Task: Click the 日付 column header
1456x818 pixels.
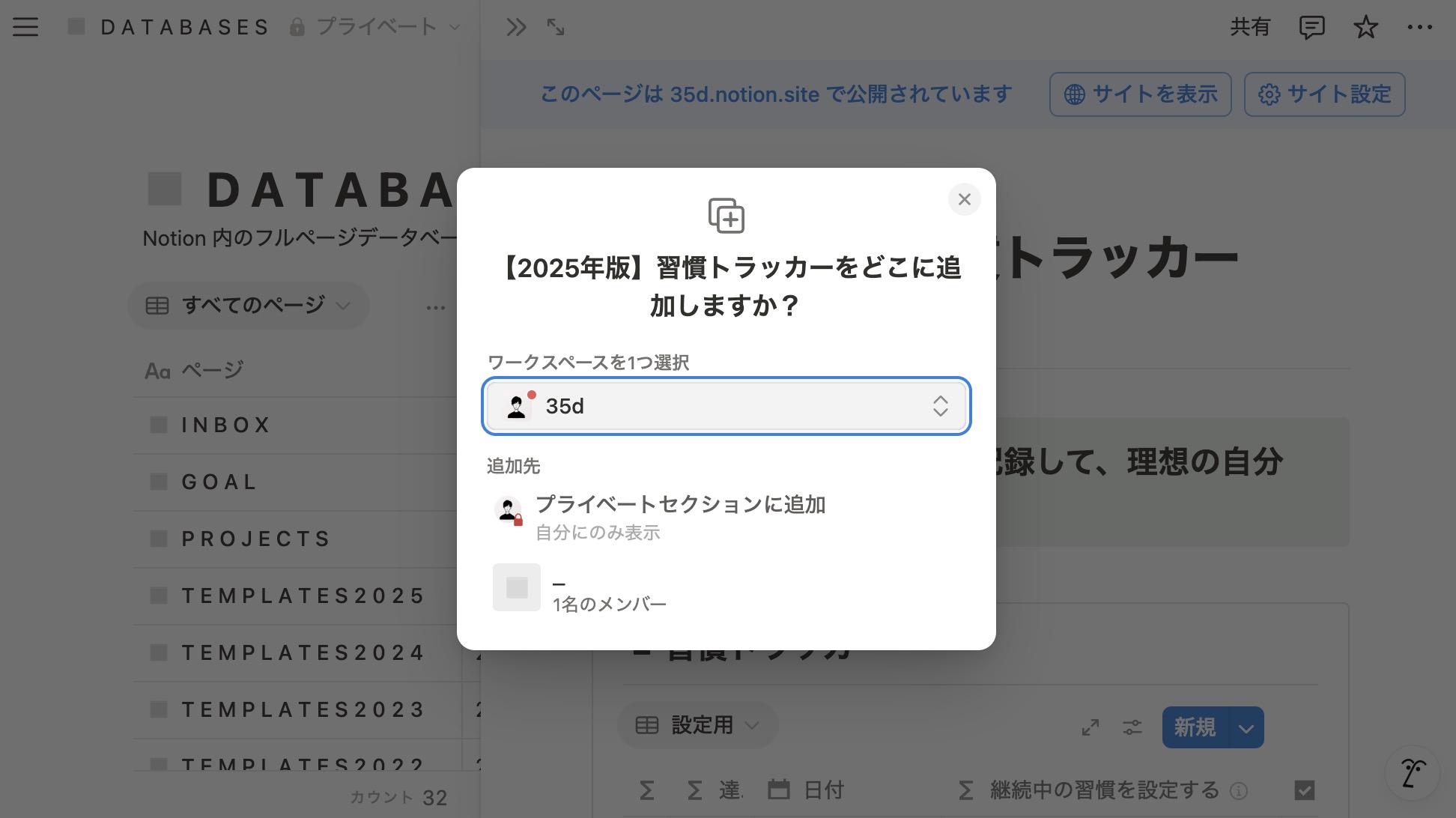Action: point(806,790)
